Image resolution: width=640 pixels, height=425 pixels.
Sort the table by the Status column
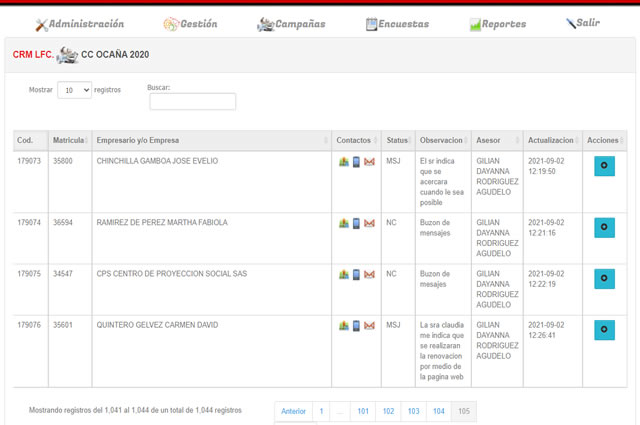[398, 140]
